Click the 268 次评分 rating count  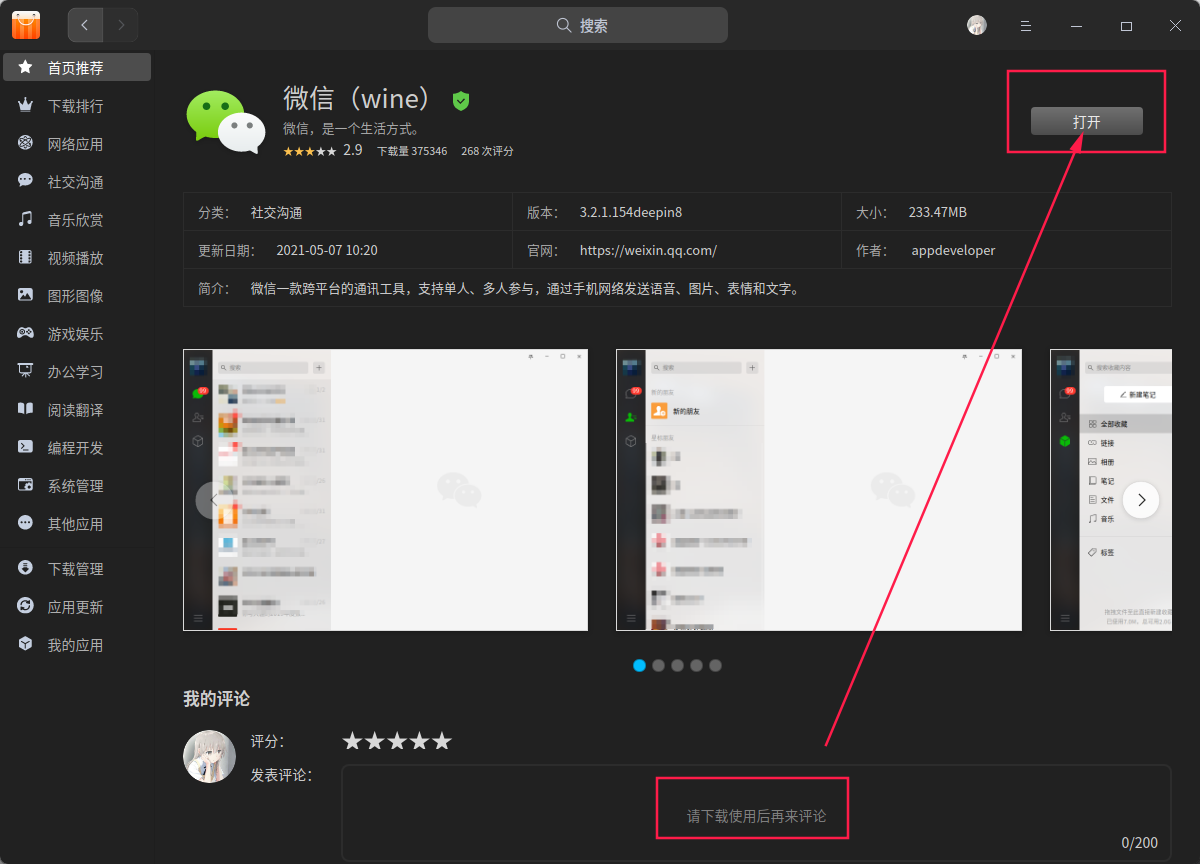(487, 151)
